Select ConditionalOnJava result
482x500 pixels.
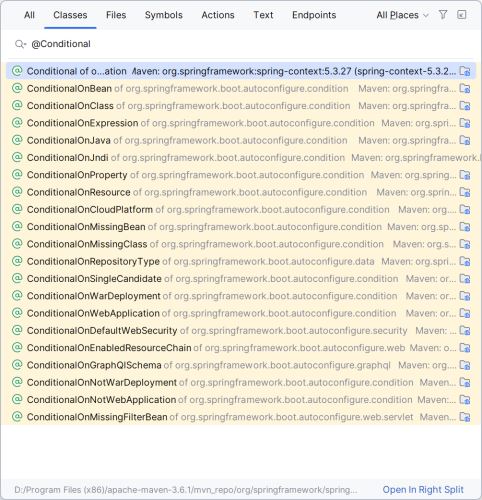(x=241, y=140)
